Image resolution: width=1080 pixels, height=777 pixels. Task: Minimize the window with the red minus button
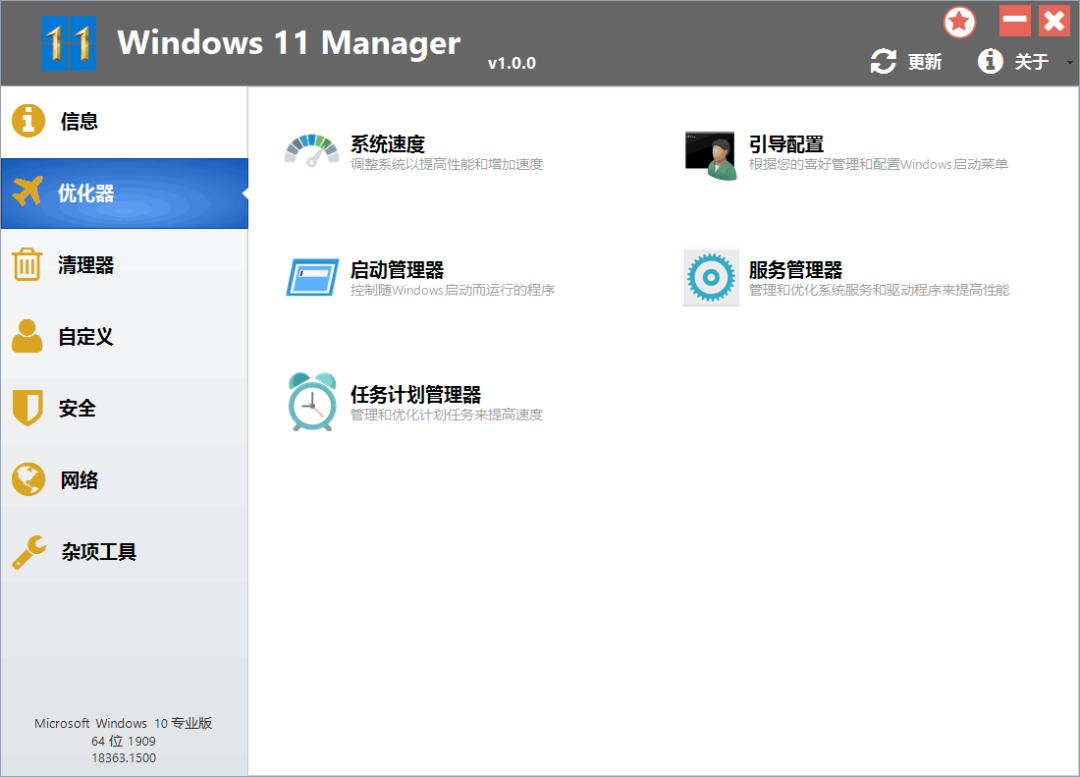[1015, 21]
